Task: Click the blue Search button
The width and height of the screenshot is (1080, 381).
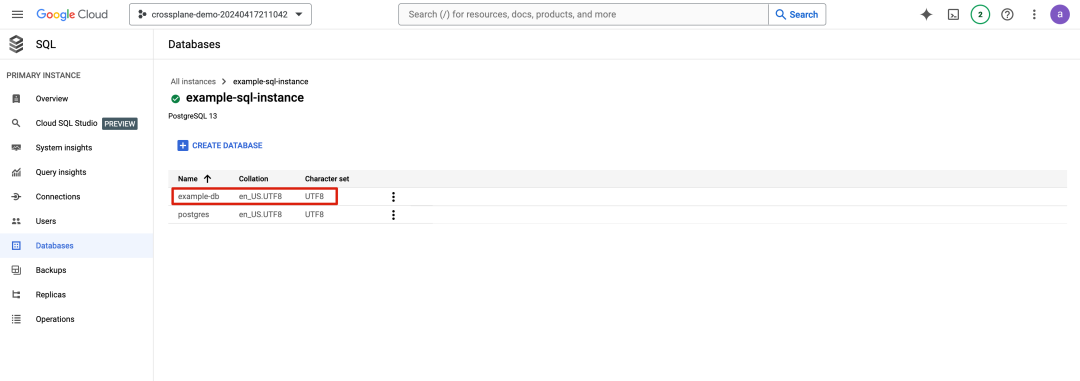Action: (x=797, y=14)
